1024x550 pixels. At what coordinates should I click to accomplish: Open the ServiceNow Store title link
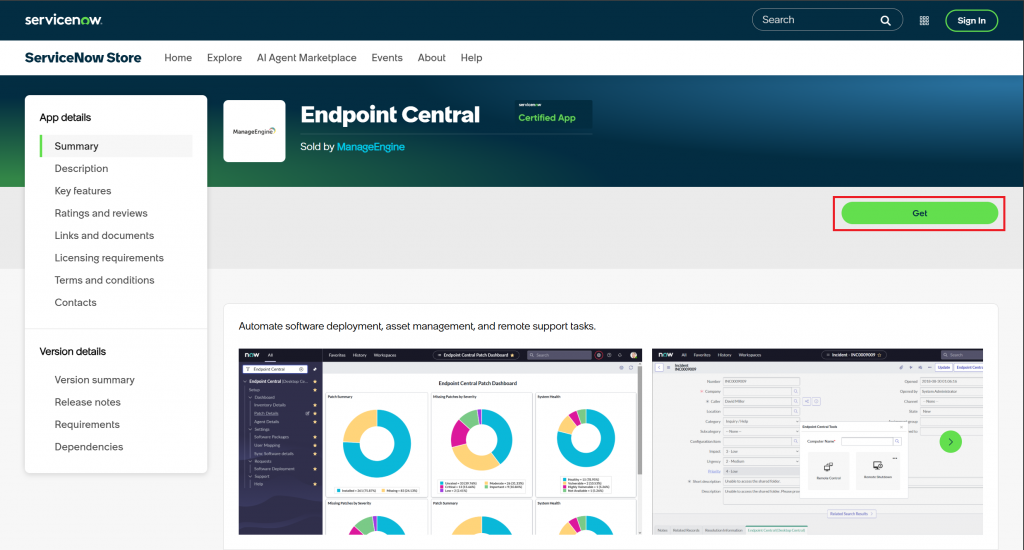coord(83,57)
